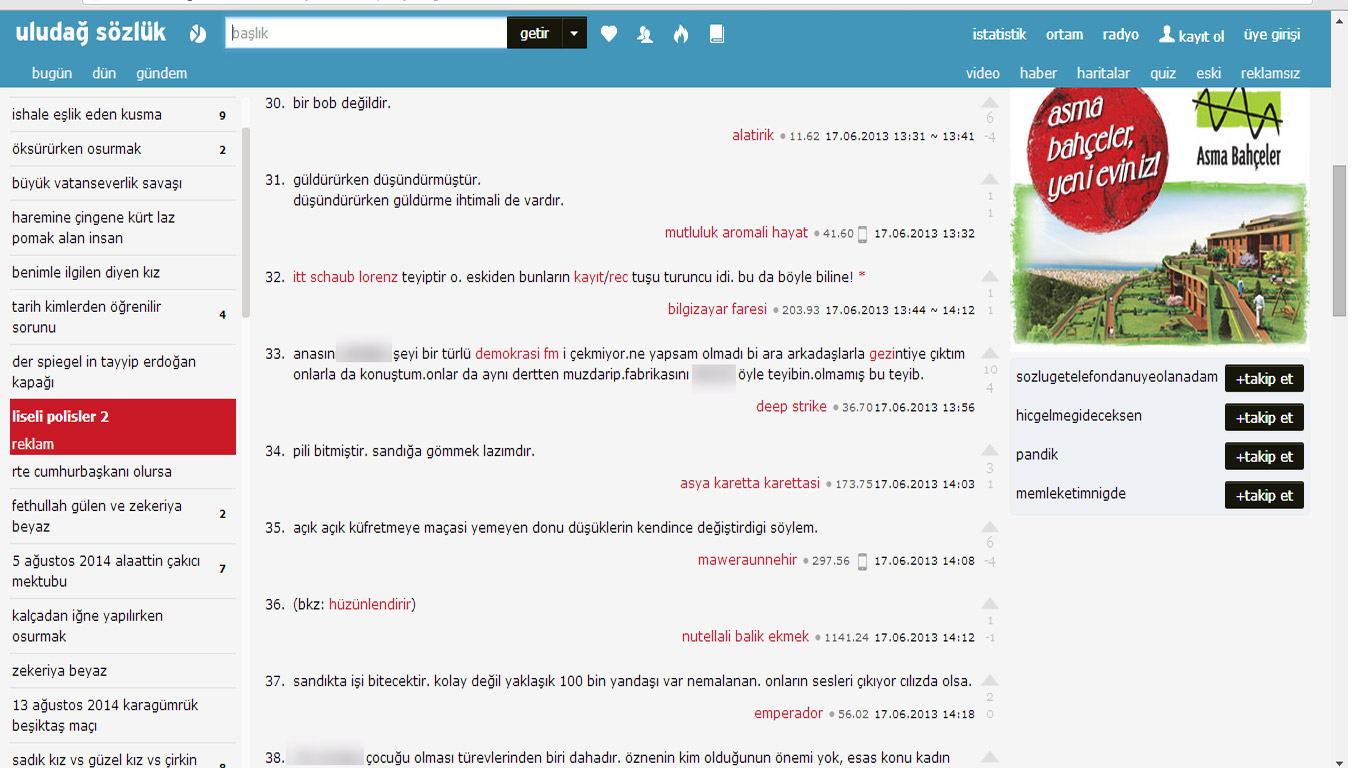Viewport: 1360px width, 768px height.
Task: Click the Asma Bahçeler advertisement banner
Action: pos(1160,215)
